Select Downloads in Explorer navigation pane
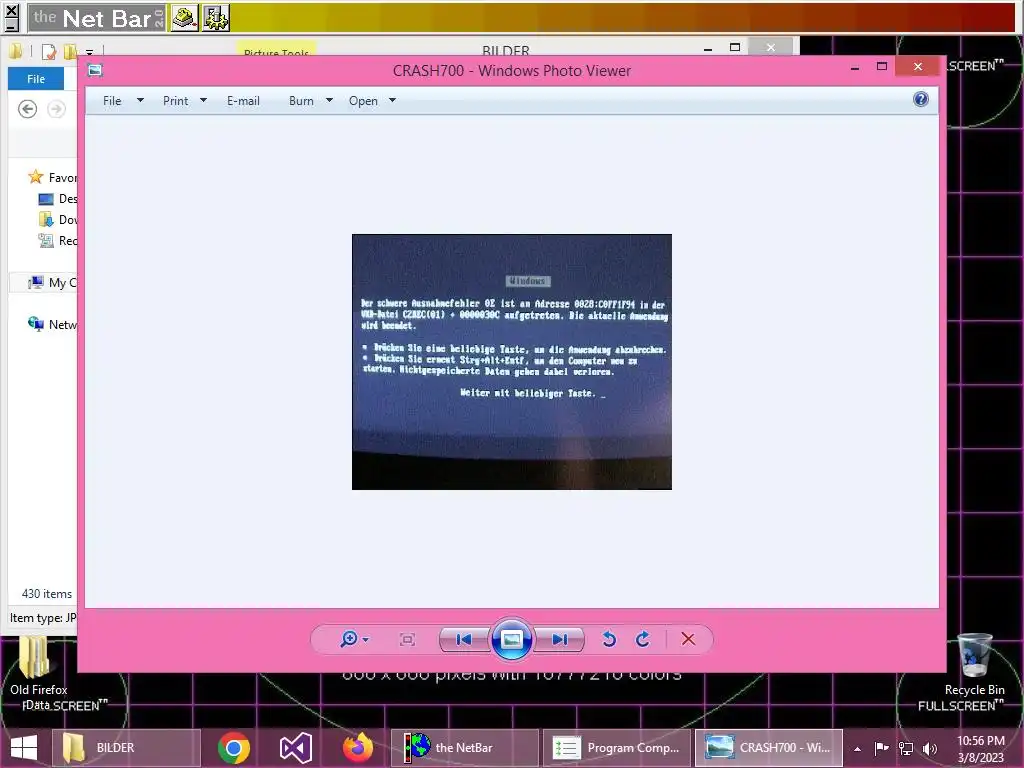This screenshot has height=768, width=1024. point(57,219)
